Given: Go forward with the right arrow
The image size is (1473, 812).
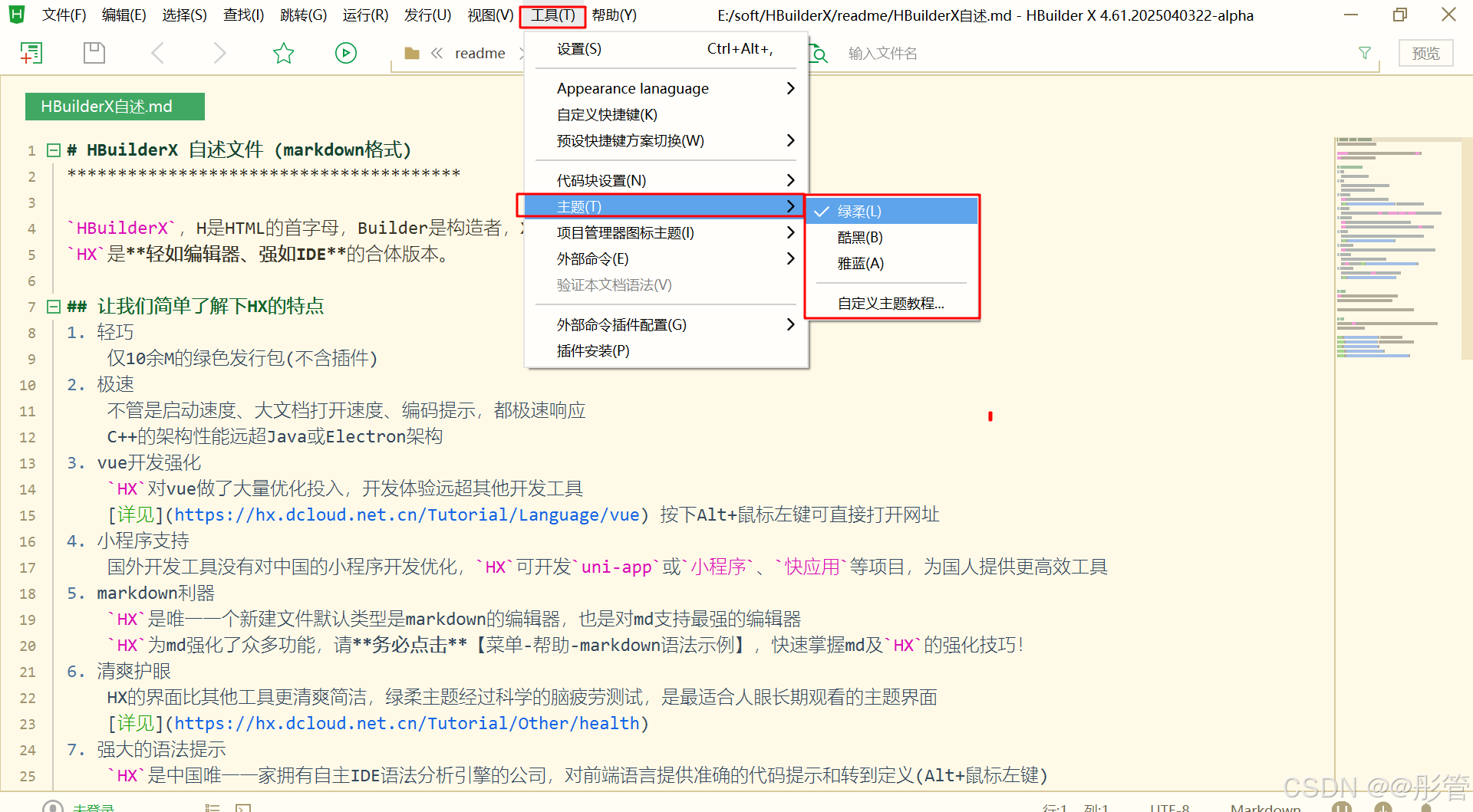Looking at the screenshot, I should tap(219, 53).
